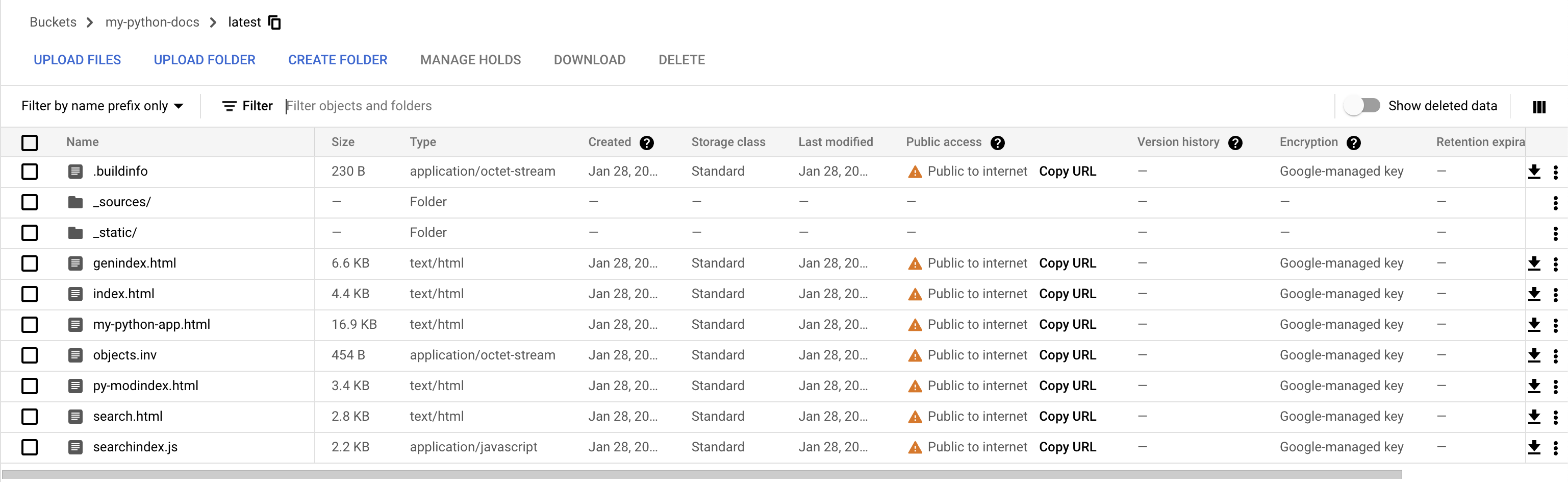Click UPLOAD FILES action
Screen dimensions: 1568x482
pyautogui.click(x=78, y=60)
